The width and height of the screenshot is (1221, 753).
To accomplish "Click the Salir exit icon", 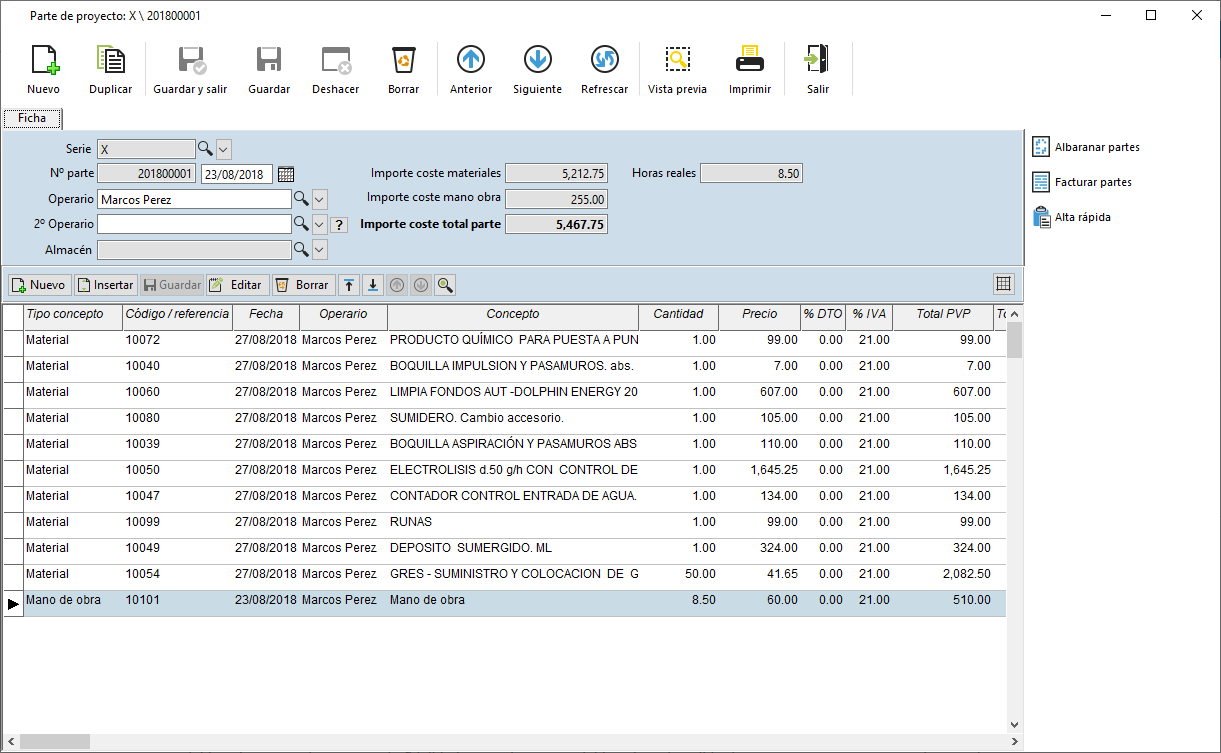I will (817, 60).
